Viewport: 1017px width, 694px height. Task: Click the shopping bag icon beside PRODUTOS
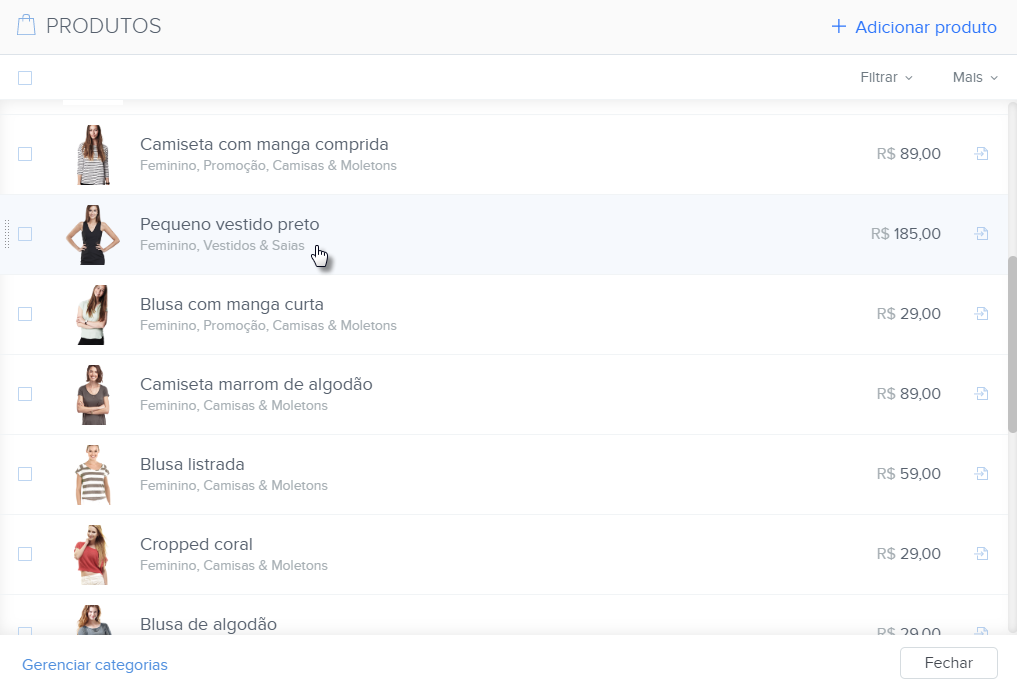[x=26, y=26]
